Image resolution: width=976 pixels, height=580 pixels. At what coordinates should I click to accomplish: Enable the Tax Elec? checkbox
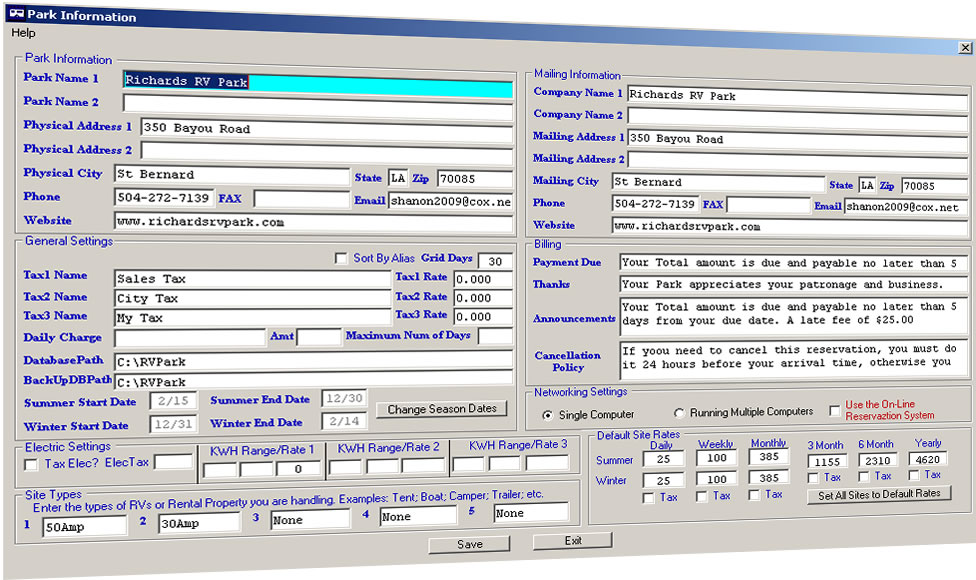30,464
